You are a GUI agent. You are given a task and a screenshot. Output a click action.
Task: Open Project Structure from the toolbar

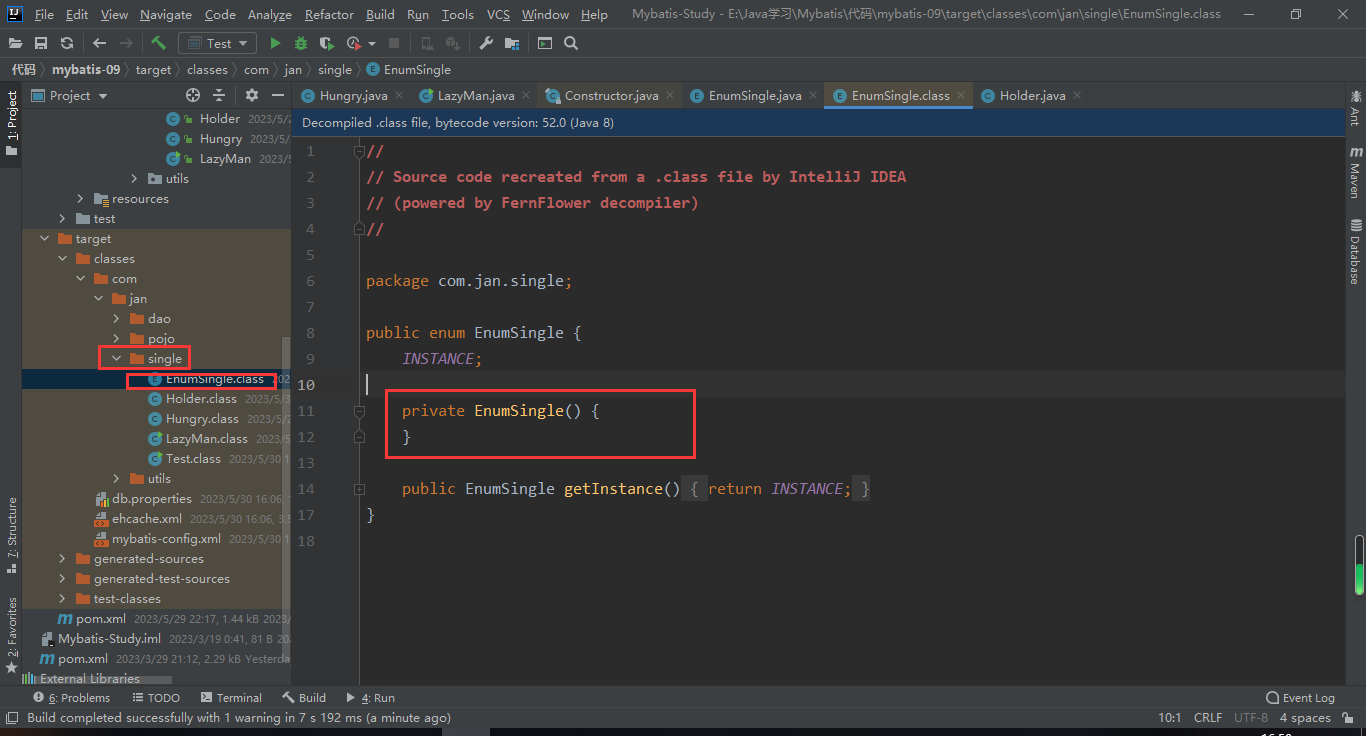[x=512, y=43]
